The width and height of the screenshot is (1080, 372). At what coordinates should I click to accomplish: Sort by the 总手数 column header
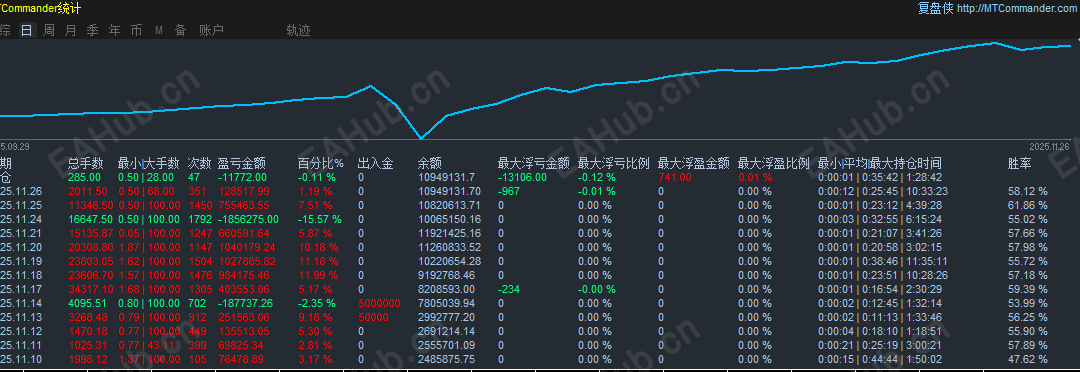[x=85, y=163]
